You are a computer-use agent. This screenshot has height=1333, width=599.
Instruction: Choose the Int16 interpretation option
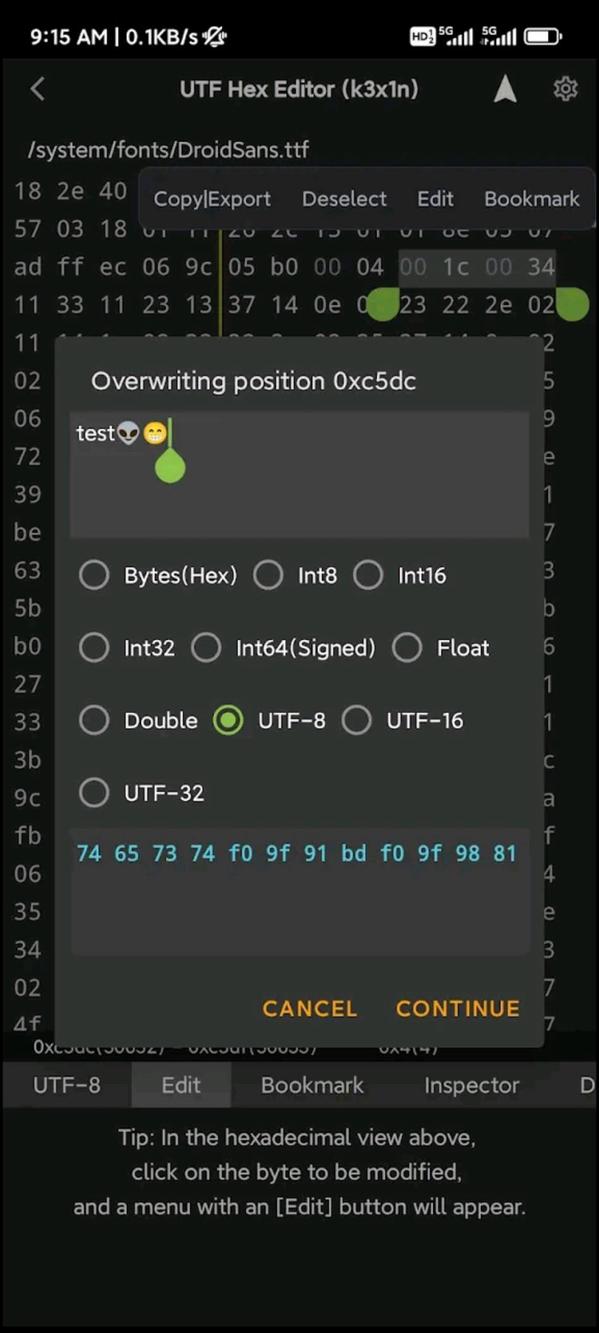tap(369, 575)
